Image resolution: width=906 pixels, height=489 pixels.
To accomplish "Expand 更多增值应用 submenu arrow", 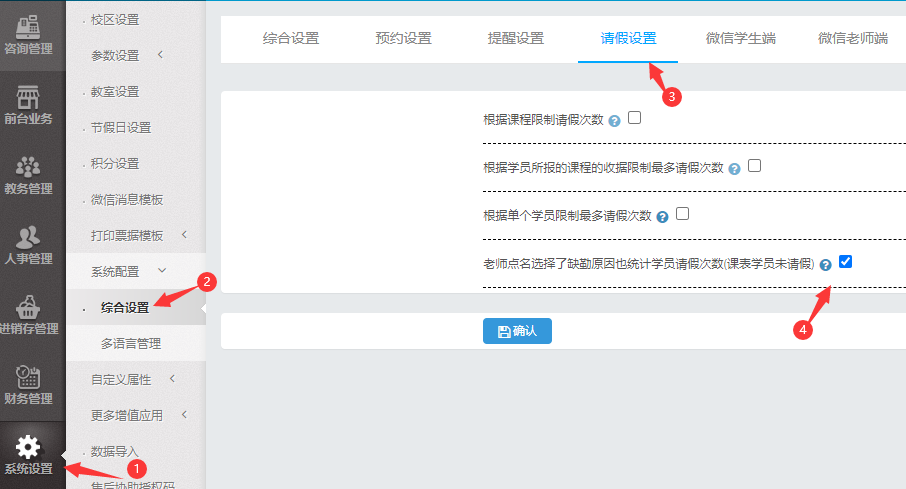I will coord(184,414).
